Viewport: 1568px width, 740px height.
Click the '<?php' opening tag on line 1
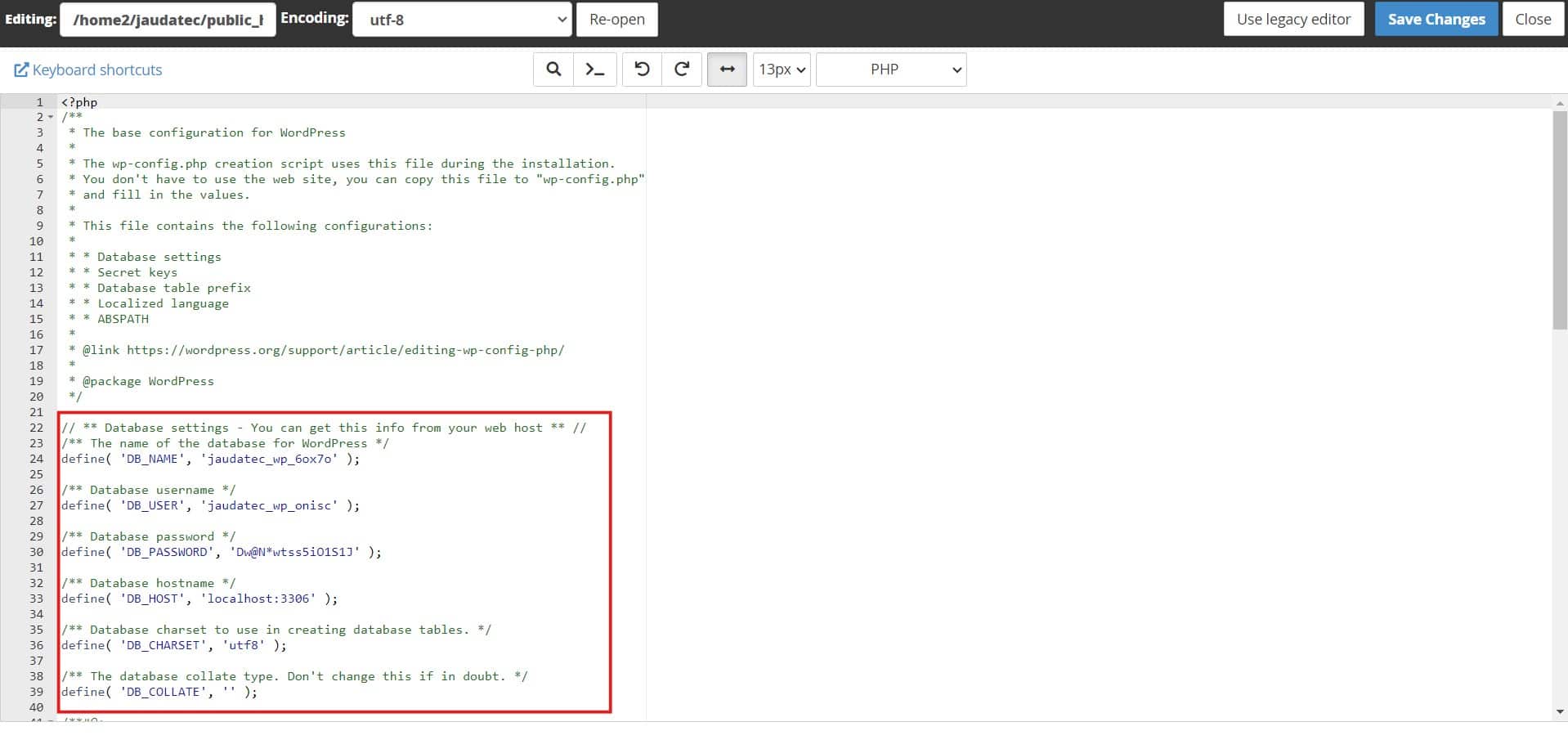pos(79,102)
